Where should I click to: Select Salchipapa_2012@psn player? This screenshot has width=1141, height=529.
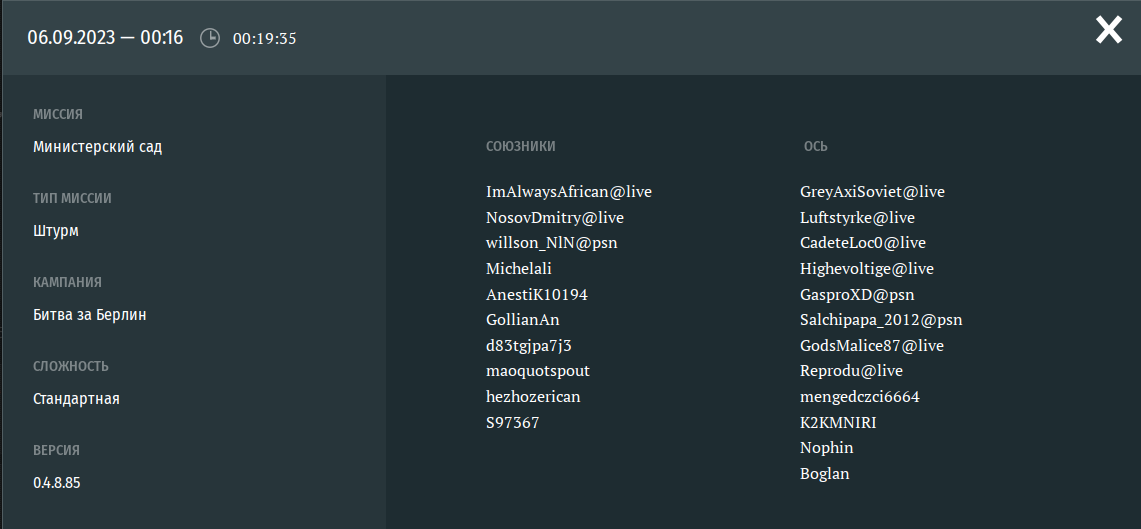(x=880, y=320)
